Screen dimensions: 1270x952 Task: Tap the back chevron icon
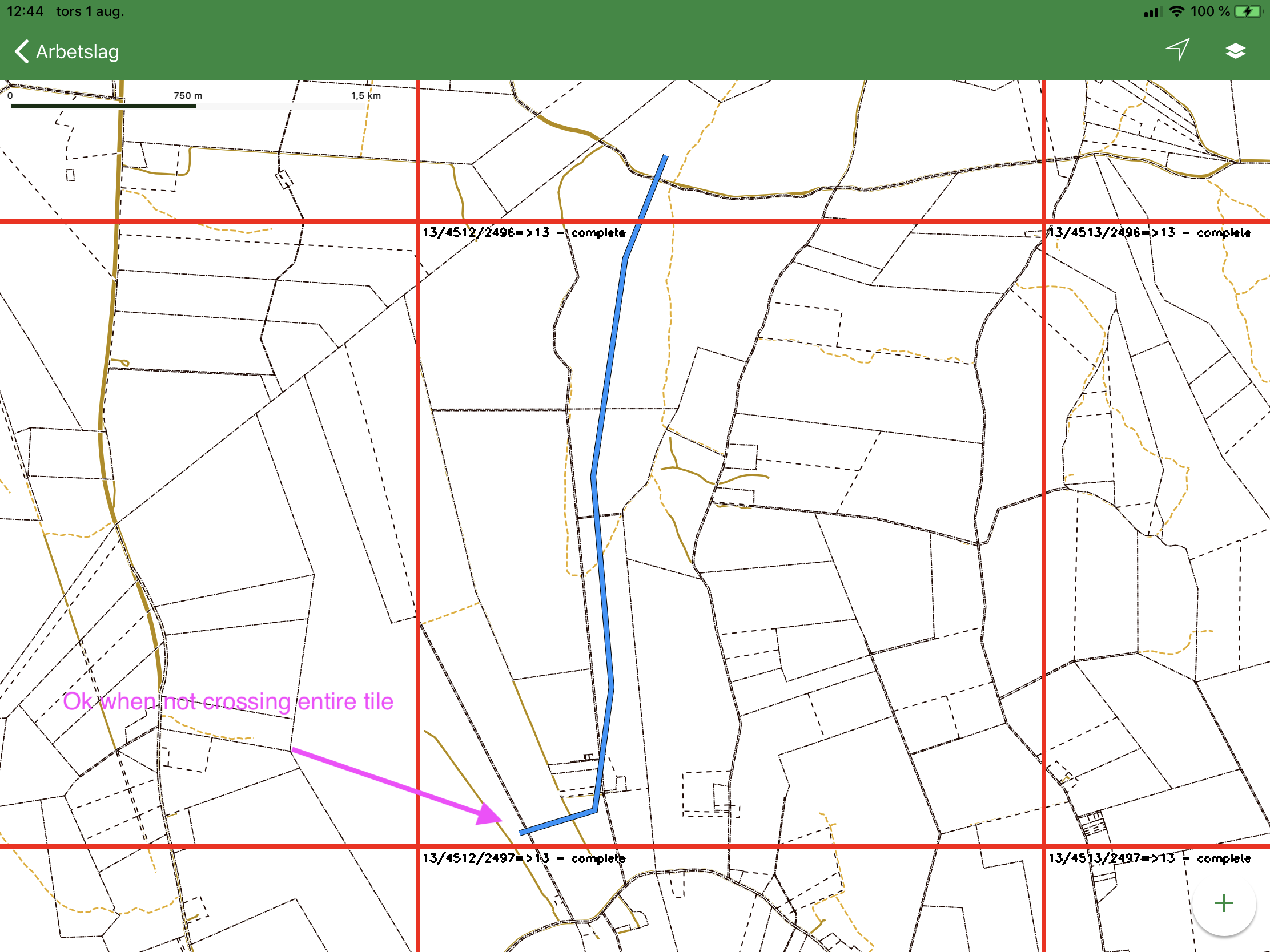click(22, 51)
